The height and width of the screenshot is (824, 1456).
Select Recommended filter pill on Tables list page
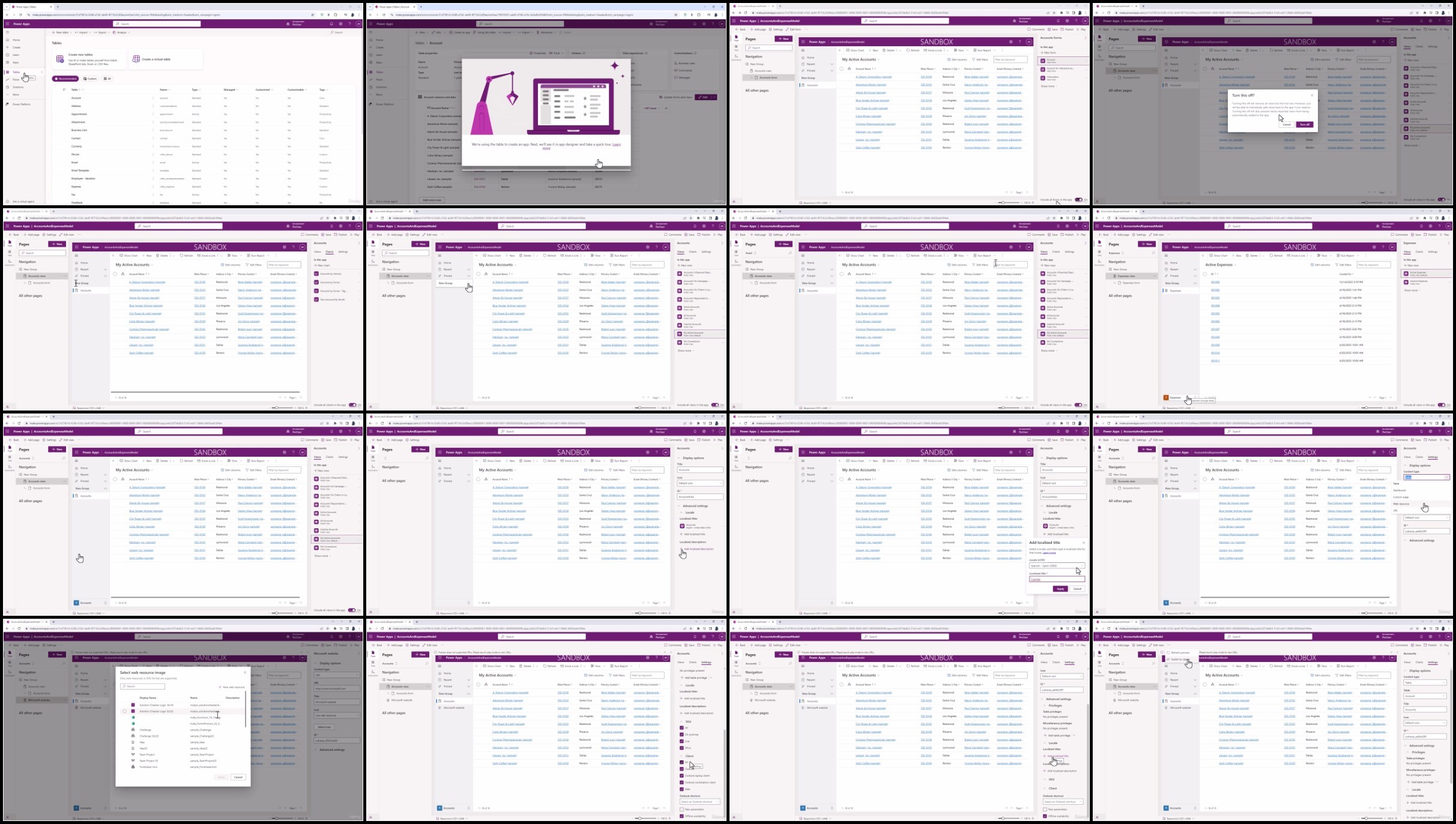point(65,79)
